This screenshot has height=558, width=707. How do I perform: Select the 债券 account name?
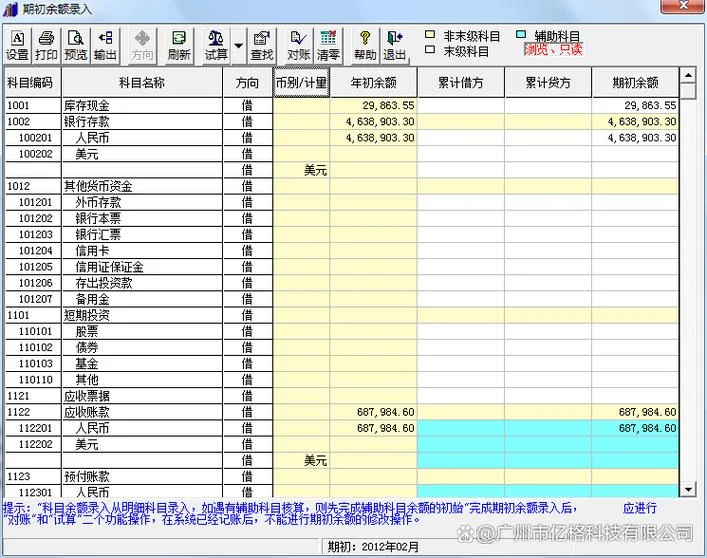87,348
